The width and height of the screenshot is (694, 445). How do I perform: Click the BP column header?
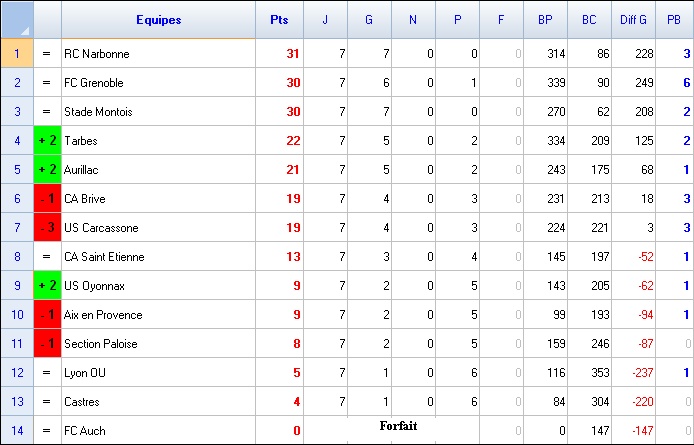pyautogui.click(x=545, y=20)
